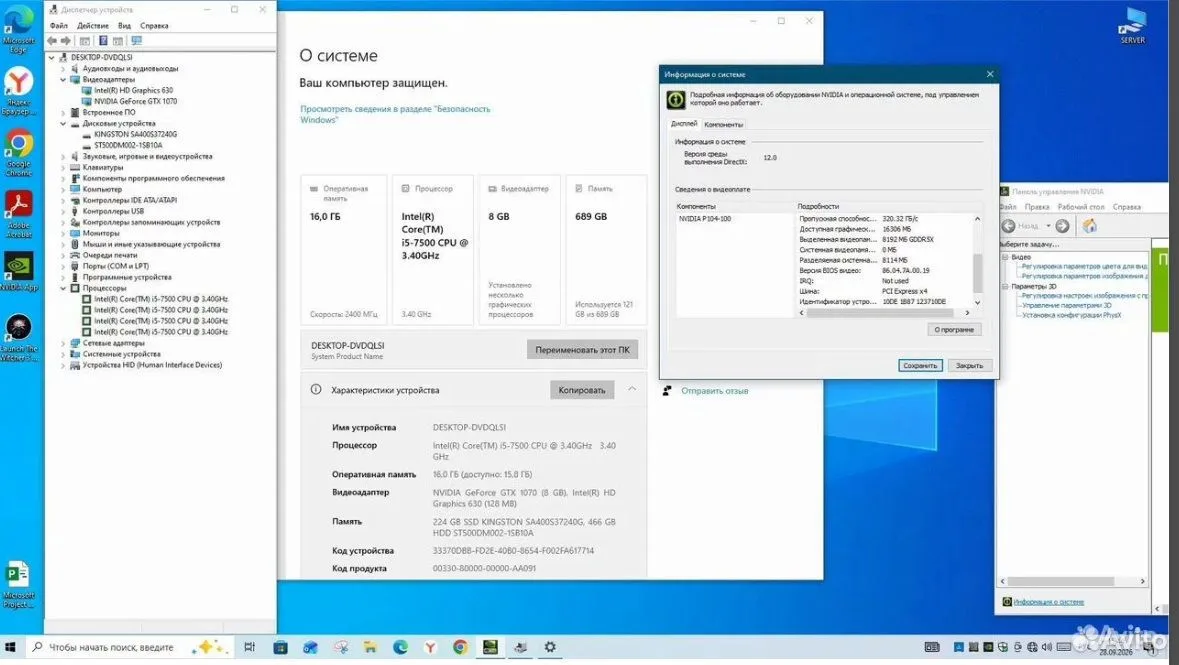Open Управление параметрами 3D task
Screen dimensions: 1179x665
[x=1066, y=305]
